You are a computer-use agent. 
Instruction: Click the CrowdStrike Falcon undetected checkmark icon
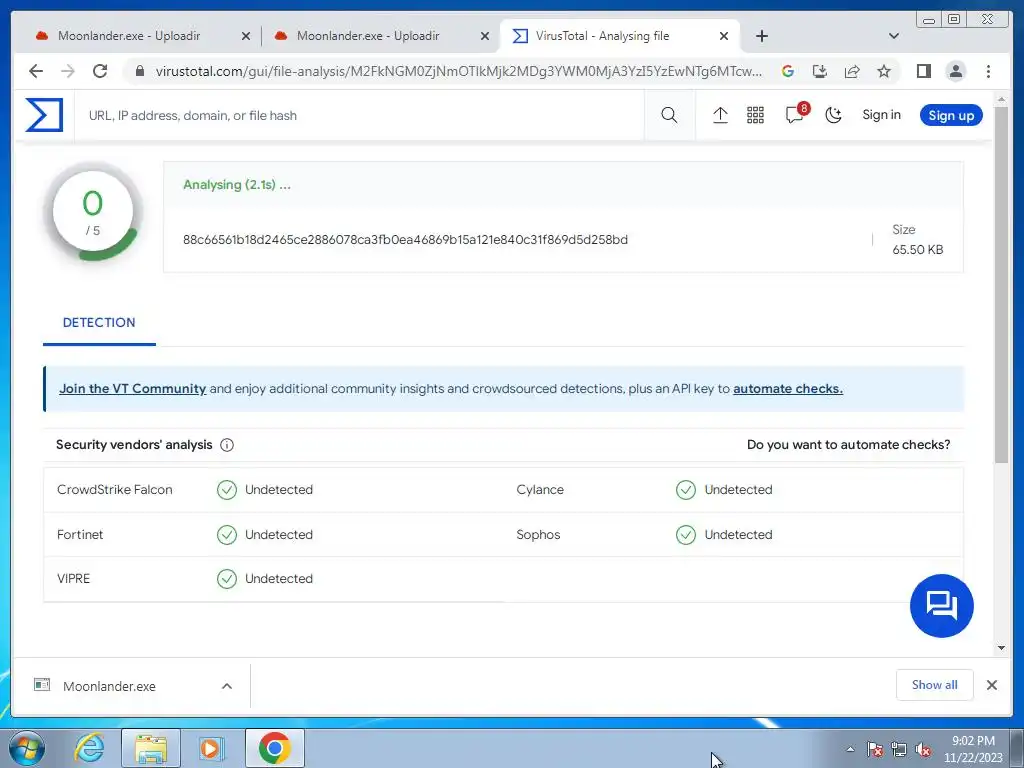[227, 490]
